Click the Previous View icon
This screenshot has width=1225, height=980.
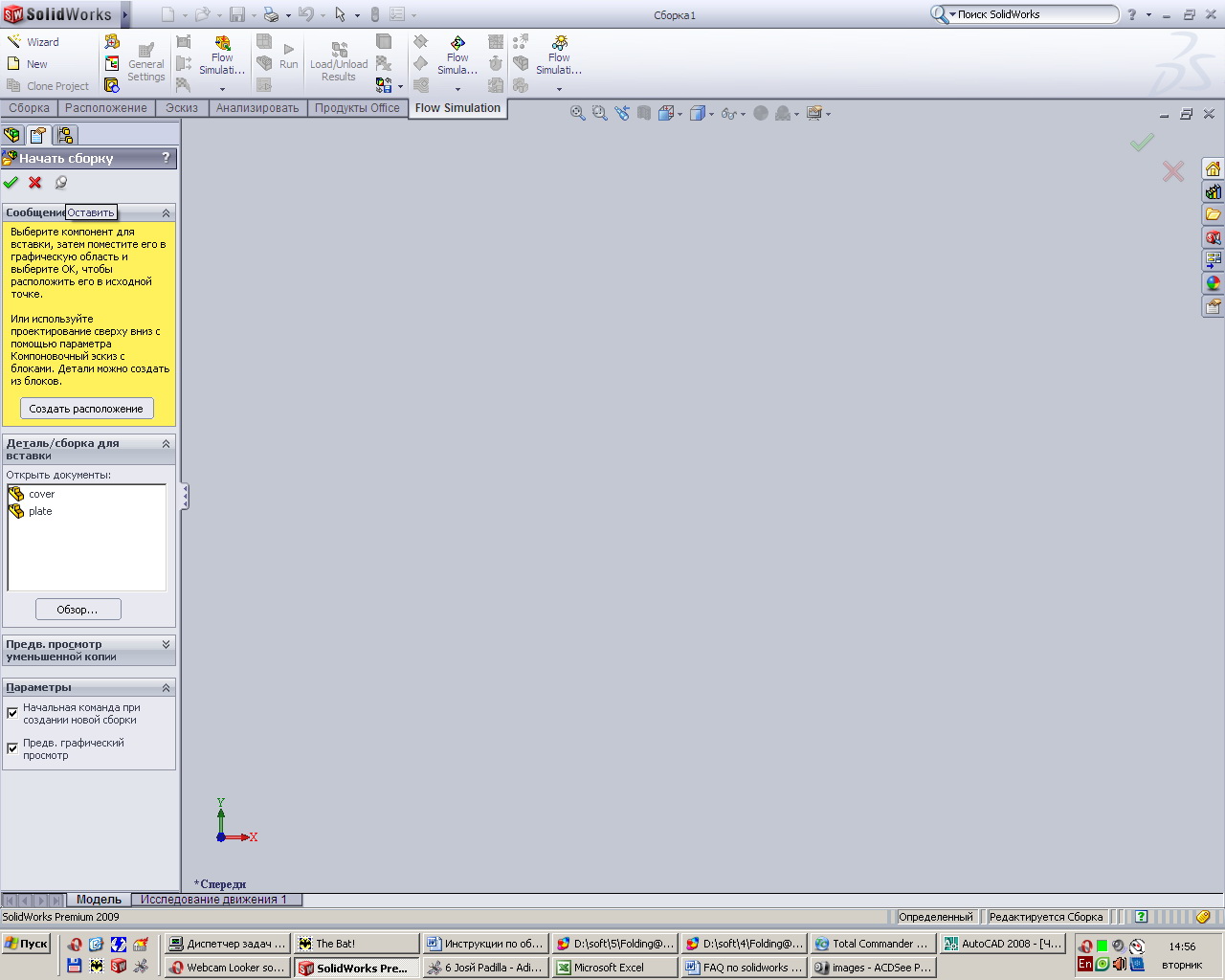point(622,113)
